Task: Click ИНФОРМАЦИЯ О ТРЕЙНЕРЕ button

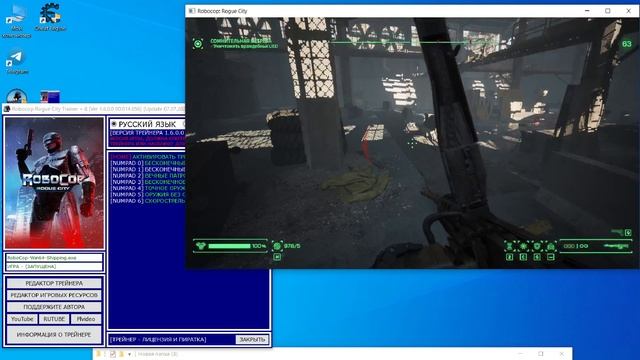Action: (54, 334)
